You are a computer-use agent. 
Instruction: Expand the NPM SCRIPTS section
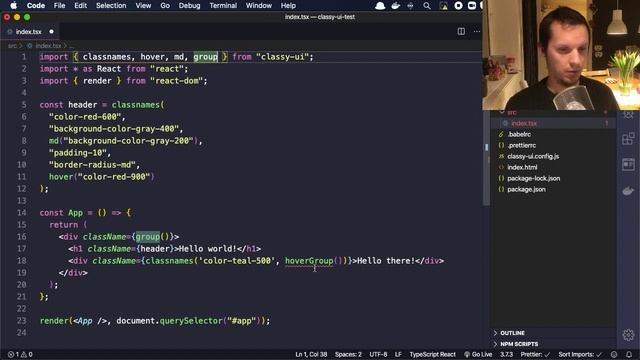(x=519, y=344)
